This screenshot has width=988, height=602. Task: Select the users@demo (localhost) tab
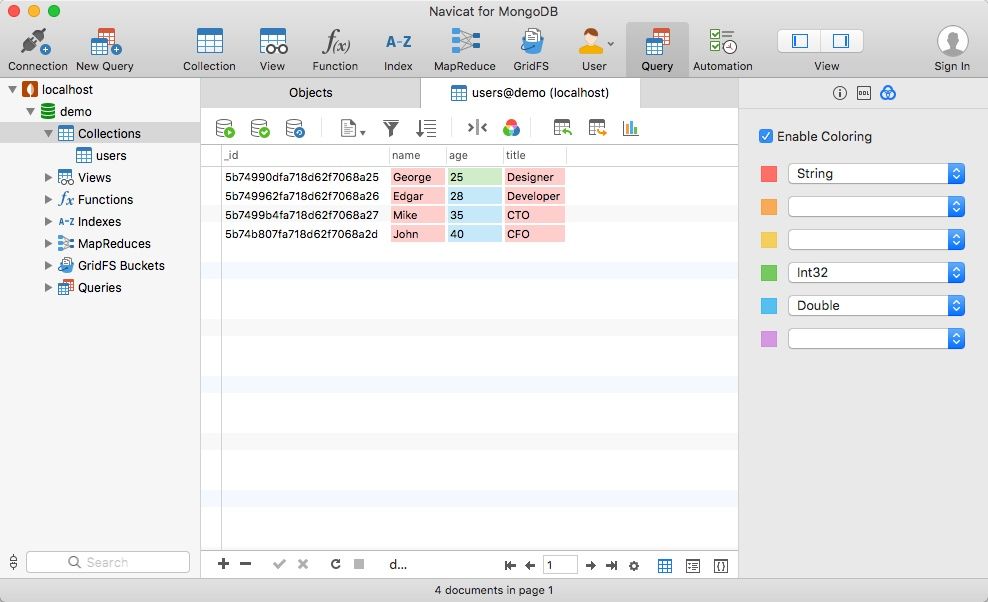pyautogui.click(x=530, y=93)
